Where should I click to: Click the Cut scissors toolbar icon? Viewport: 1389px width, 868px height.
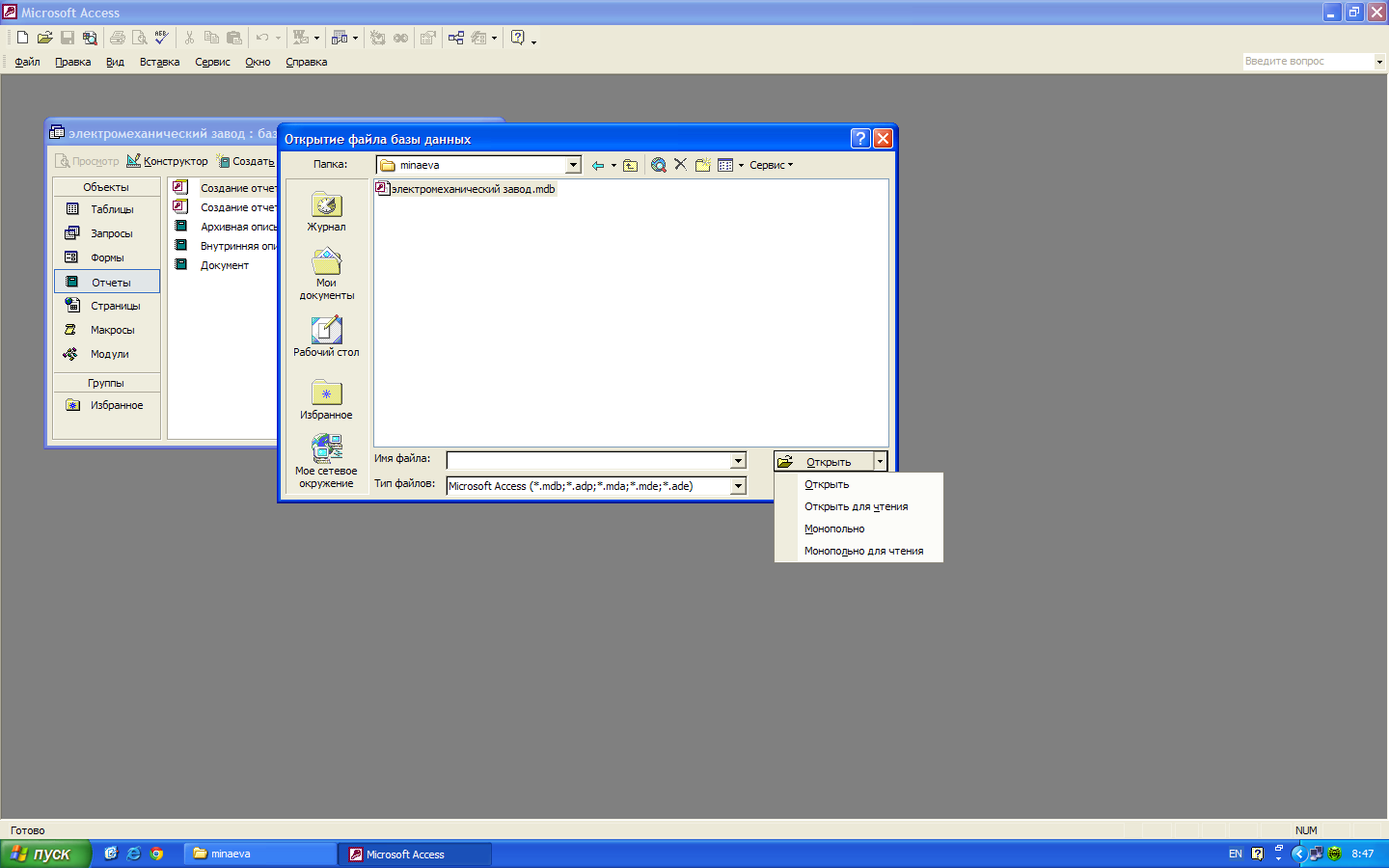[x=189, y=38]
